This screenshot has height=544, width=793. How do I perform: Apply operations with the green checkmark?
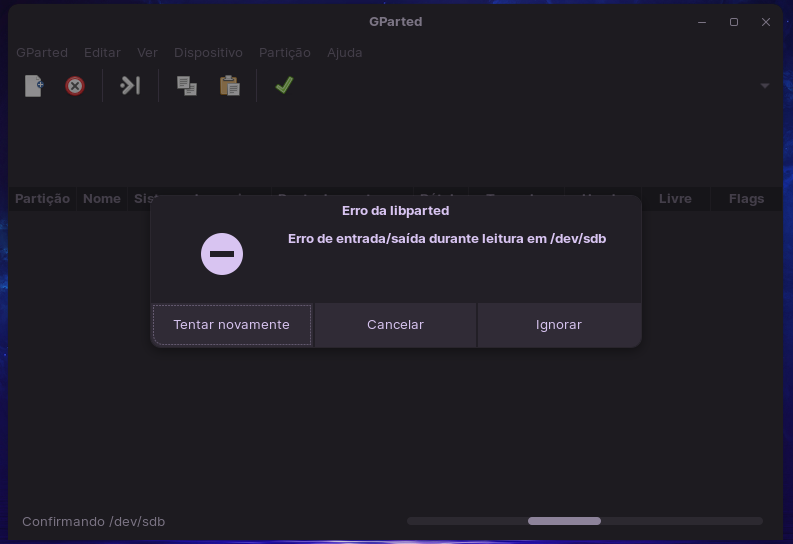284,85
